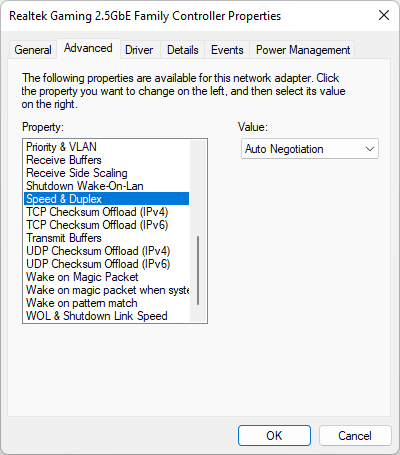Select UDP Checksum Offload (IPv6)
Viewport: 400px width, 455px height.
(x=107, y=264)
